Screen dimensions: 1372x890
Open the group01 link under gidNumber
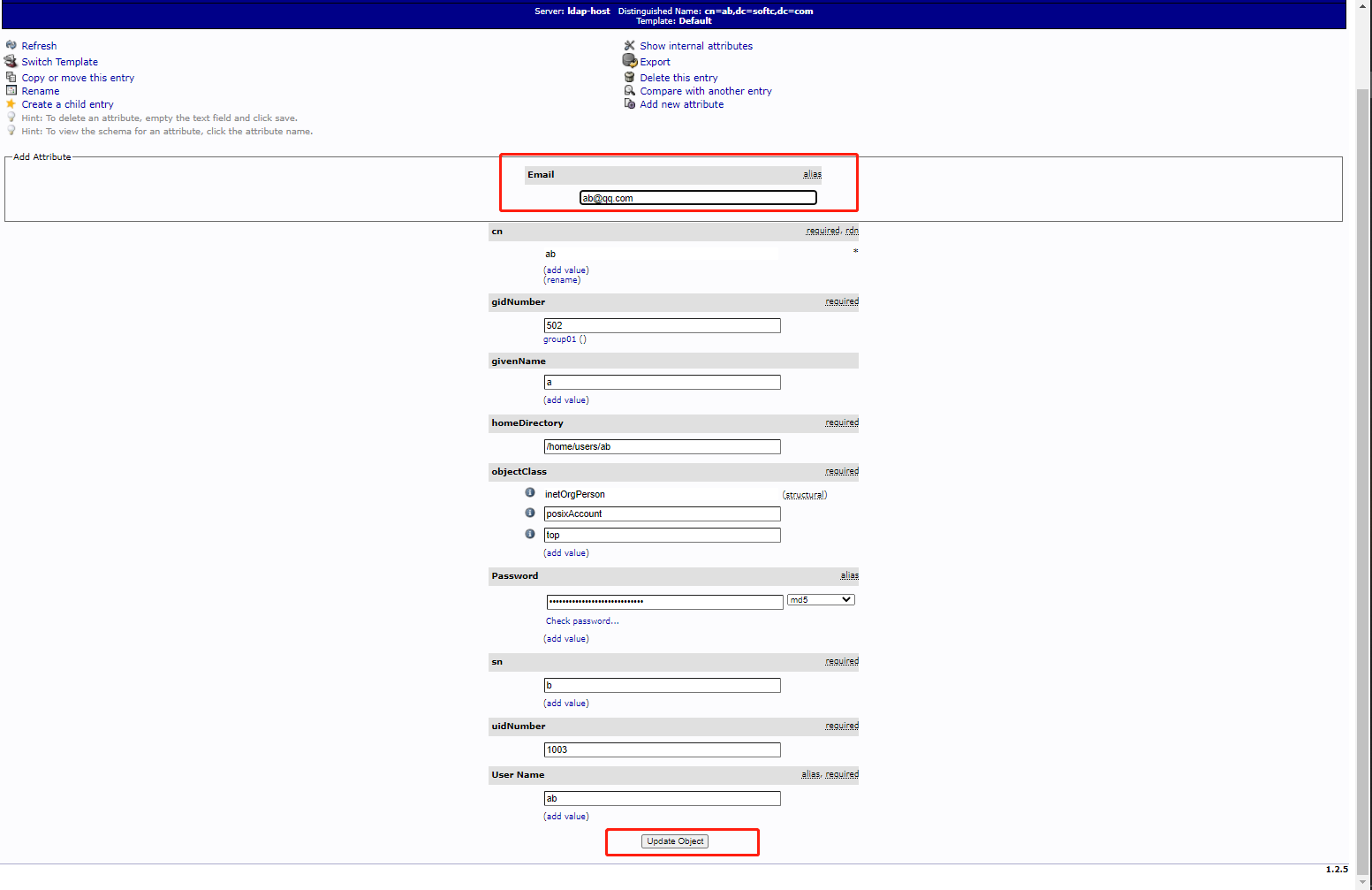pos(560,339)
